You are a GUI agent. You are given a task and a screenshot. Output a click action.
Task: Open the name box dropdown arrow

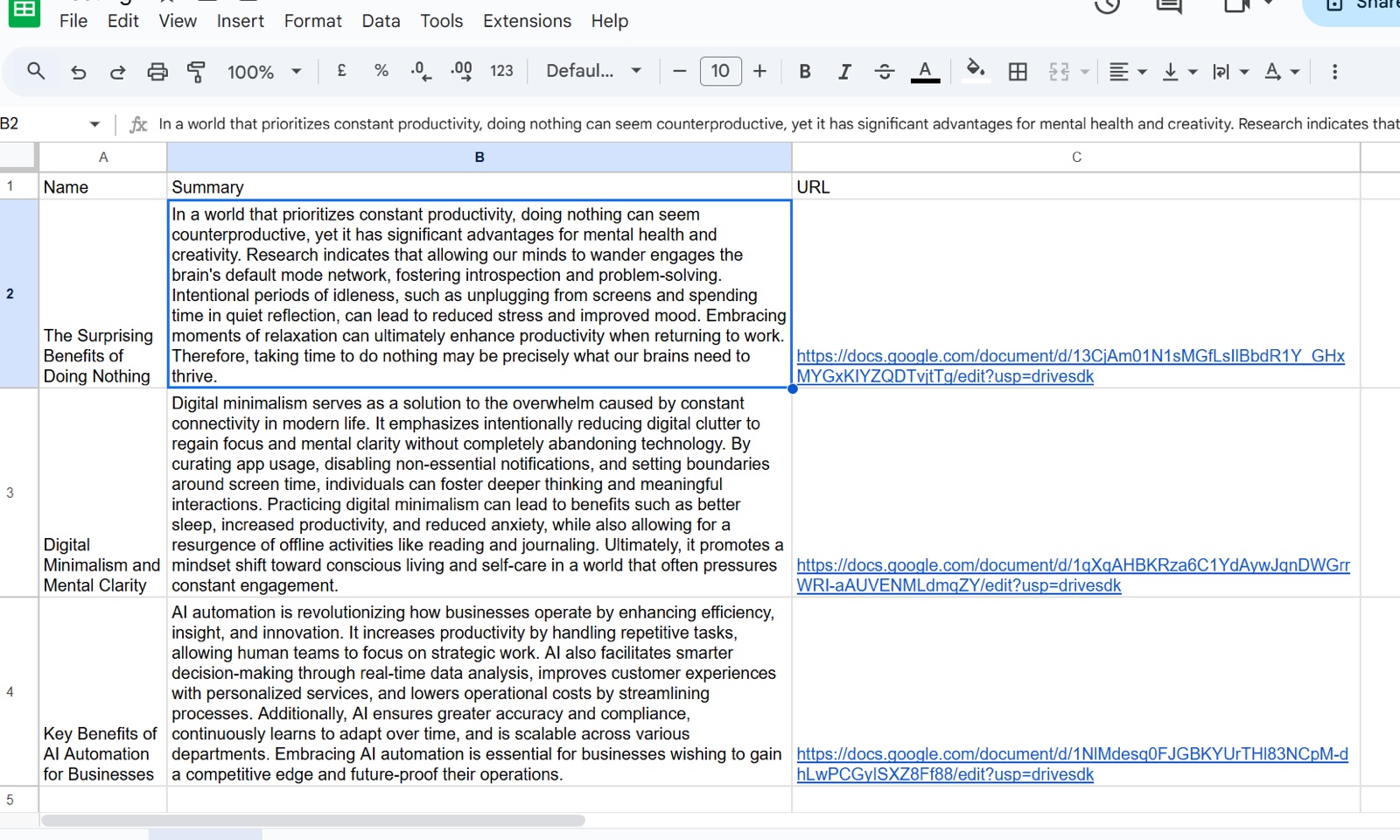[94, 124]
